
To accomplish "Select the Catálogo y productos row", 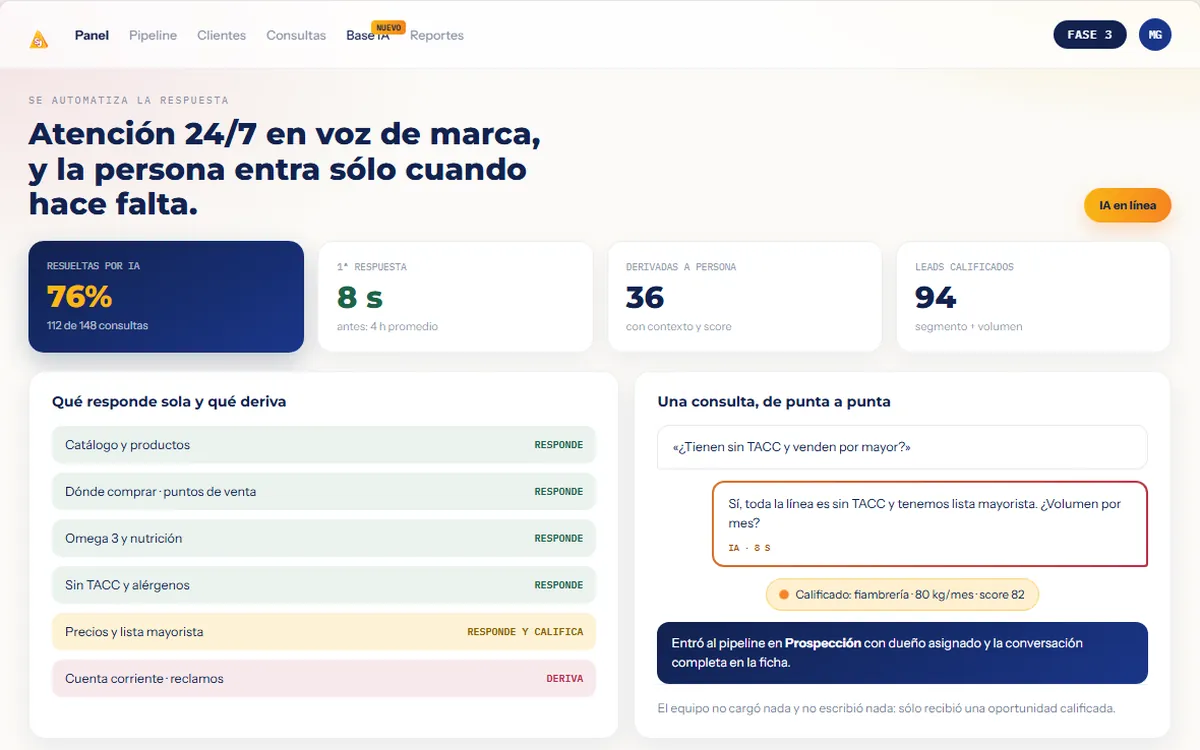I will 324,445.
